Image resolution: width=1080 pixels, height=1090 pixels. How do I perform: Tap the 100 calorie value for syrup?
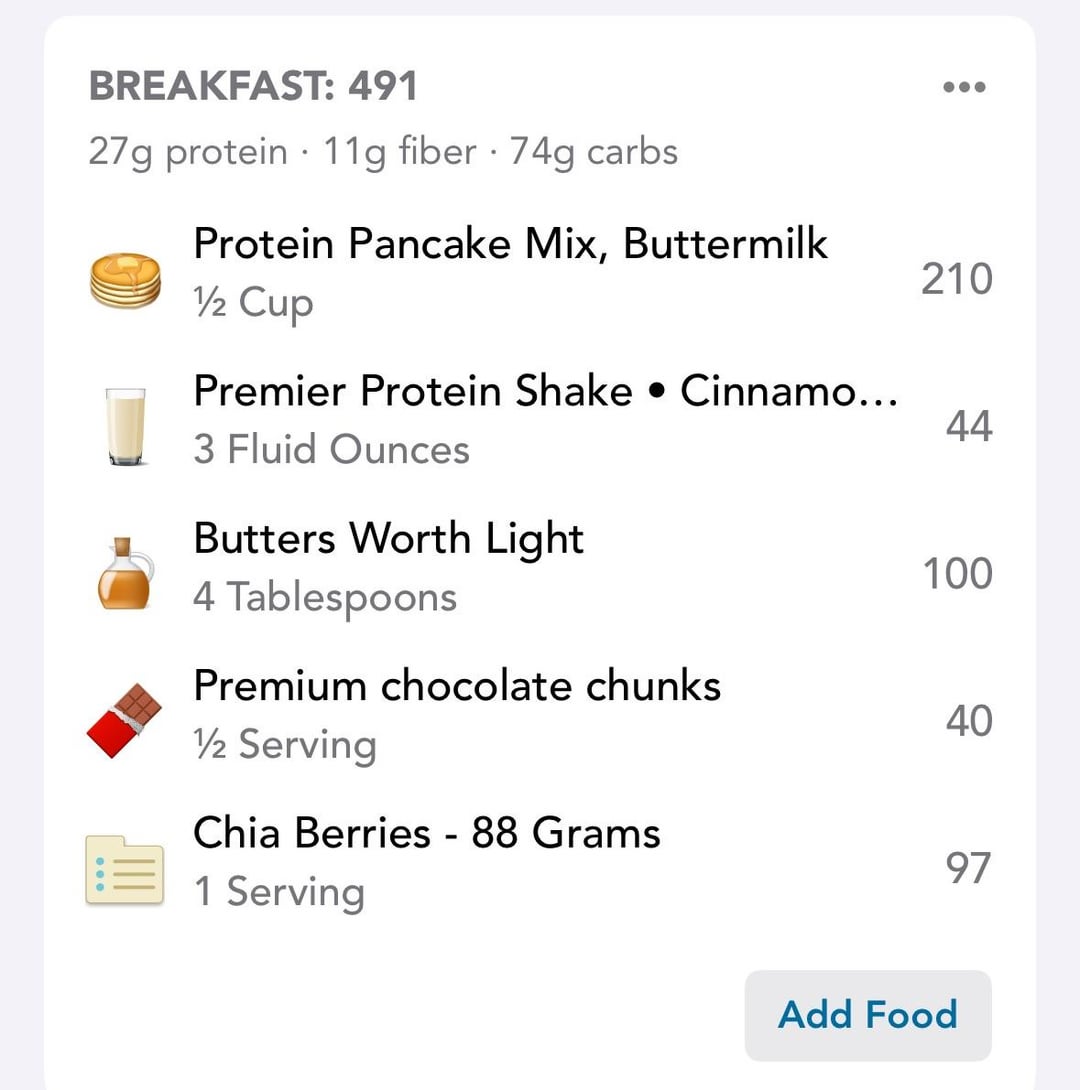point(956,574)
